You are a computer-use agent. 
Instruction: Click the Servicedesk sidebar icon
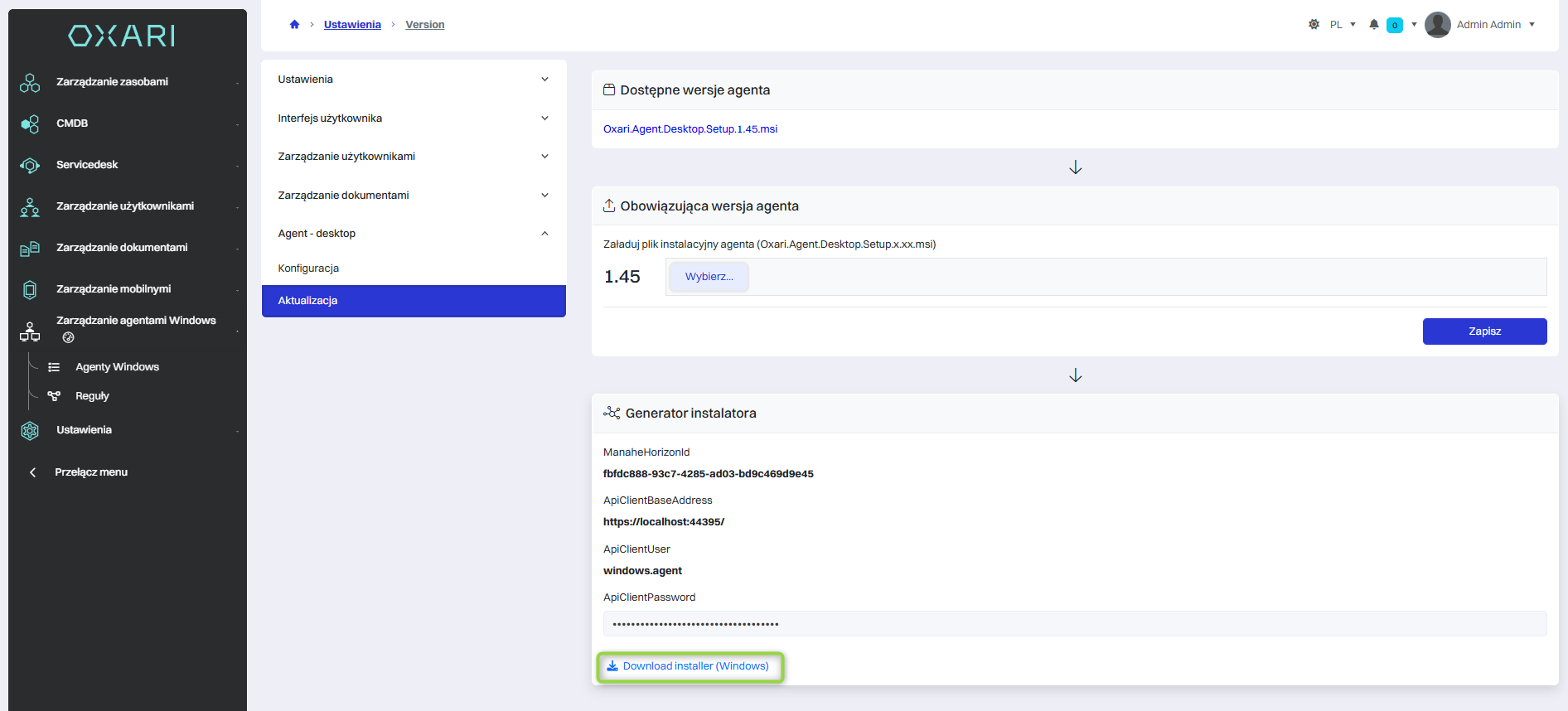[30, 165]
